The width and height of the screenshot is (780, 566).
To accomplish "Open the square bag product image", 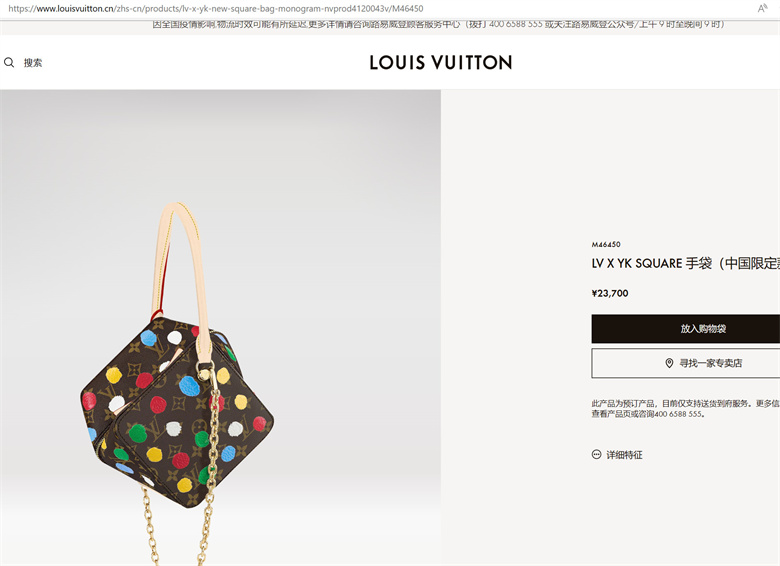I will (220, 328).
